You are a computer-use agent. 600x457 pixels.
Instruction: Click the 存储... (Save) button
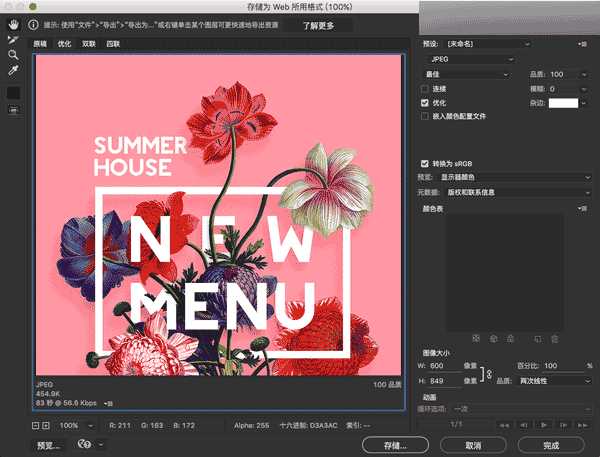[397, 444]
